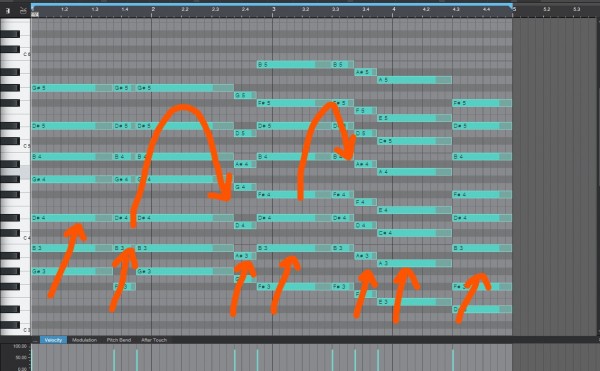
Task: Select the long A5 note in bar 3
Action: pos(415,80)
